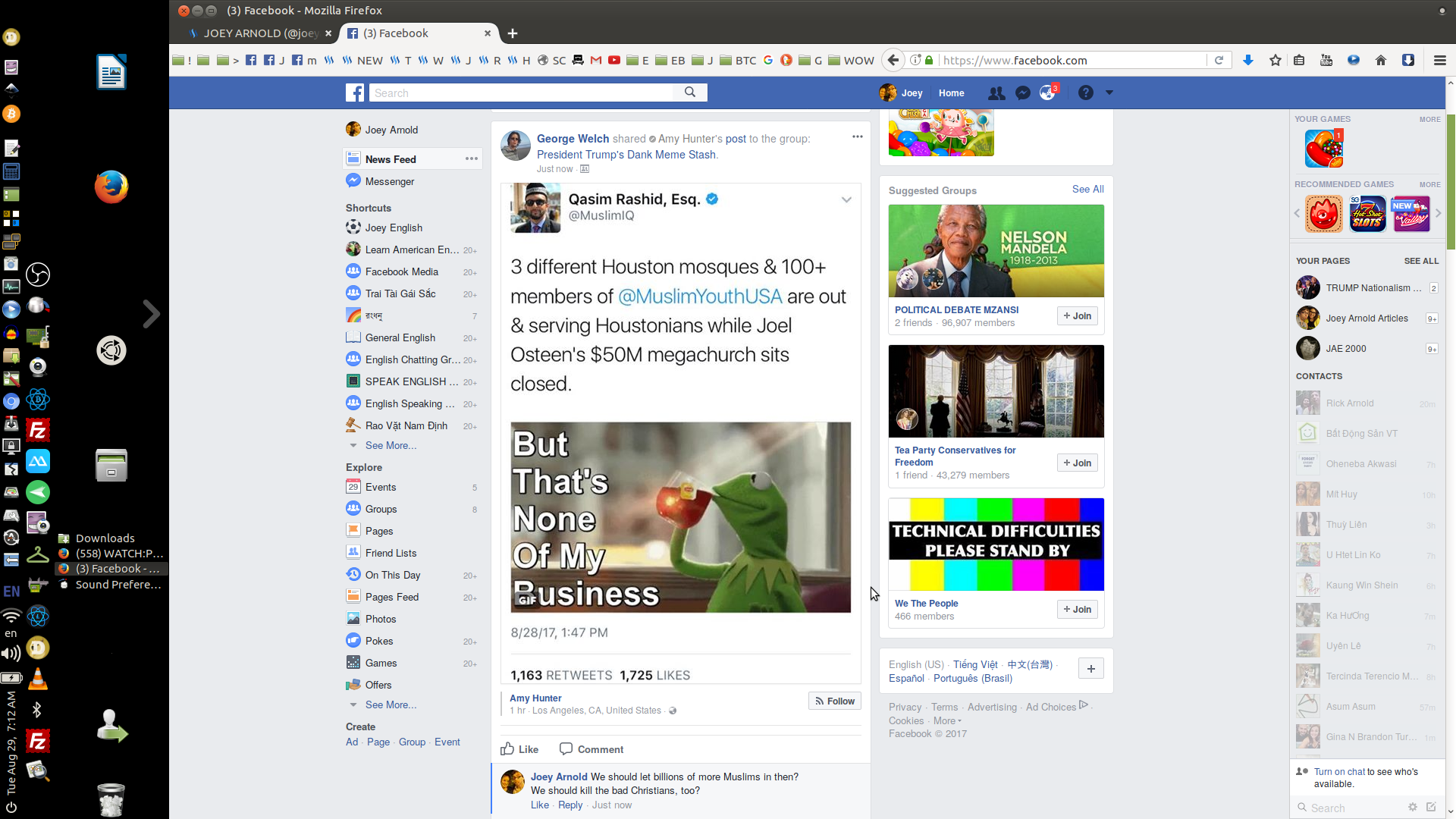Open the Gmail bookmark icon

pos(596,61)
